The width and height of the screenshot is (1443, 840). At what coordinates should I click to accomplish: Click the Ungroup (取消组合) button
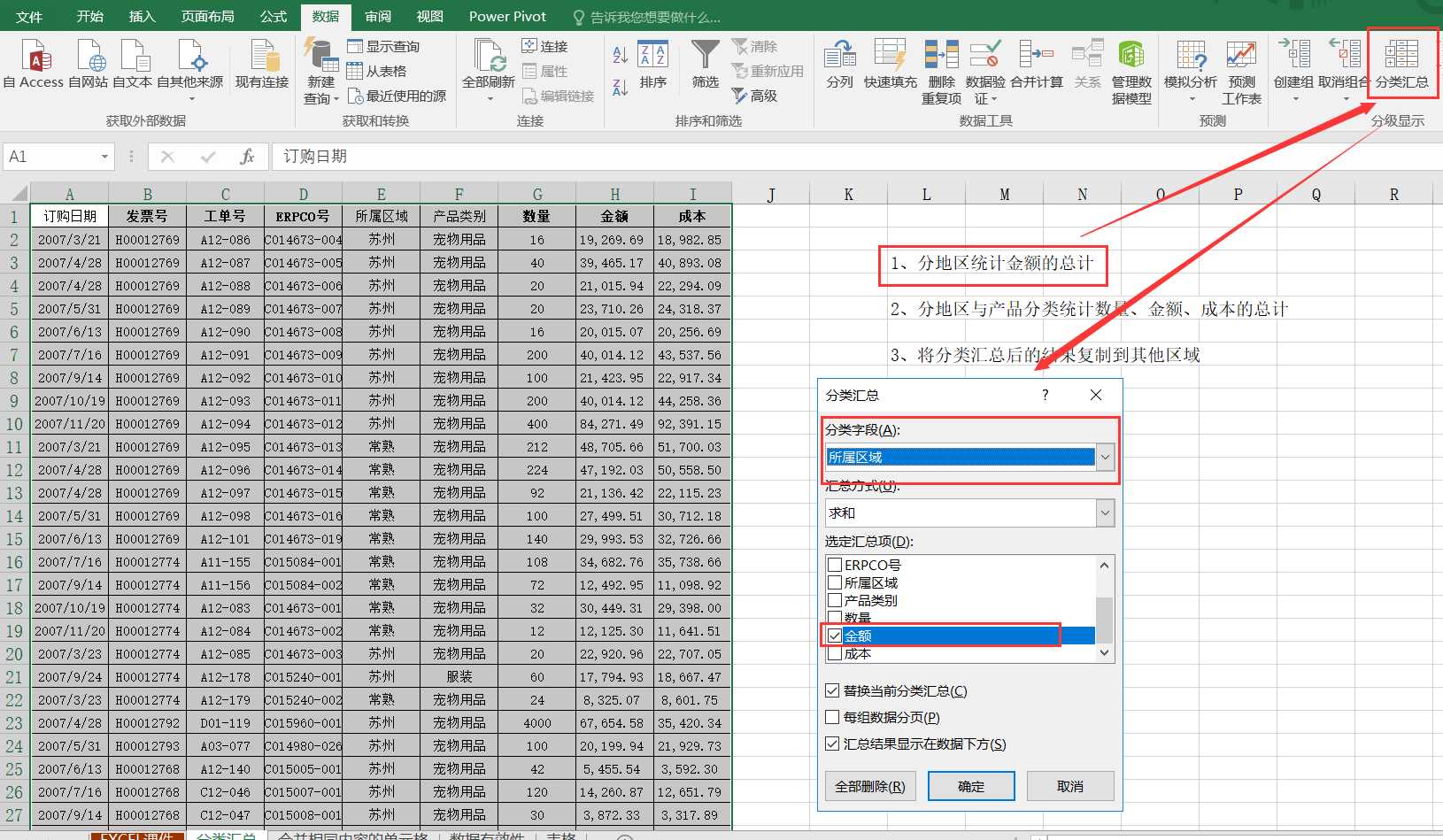point(1344,64)
